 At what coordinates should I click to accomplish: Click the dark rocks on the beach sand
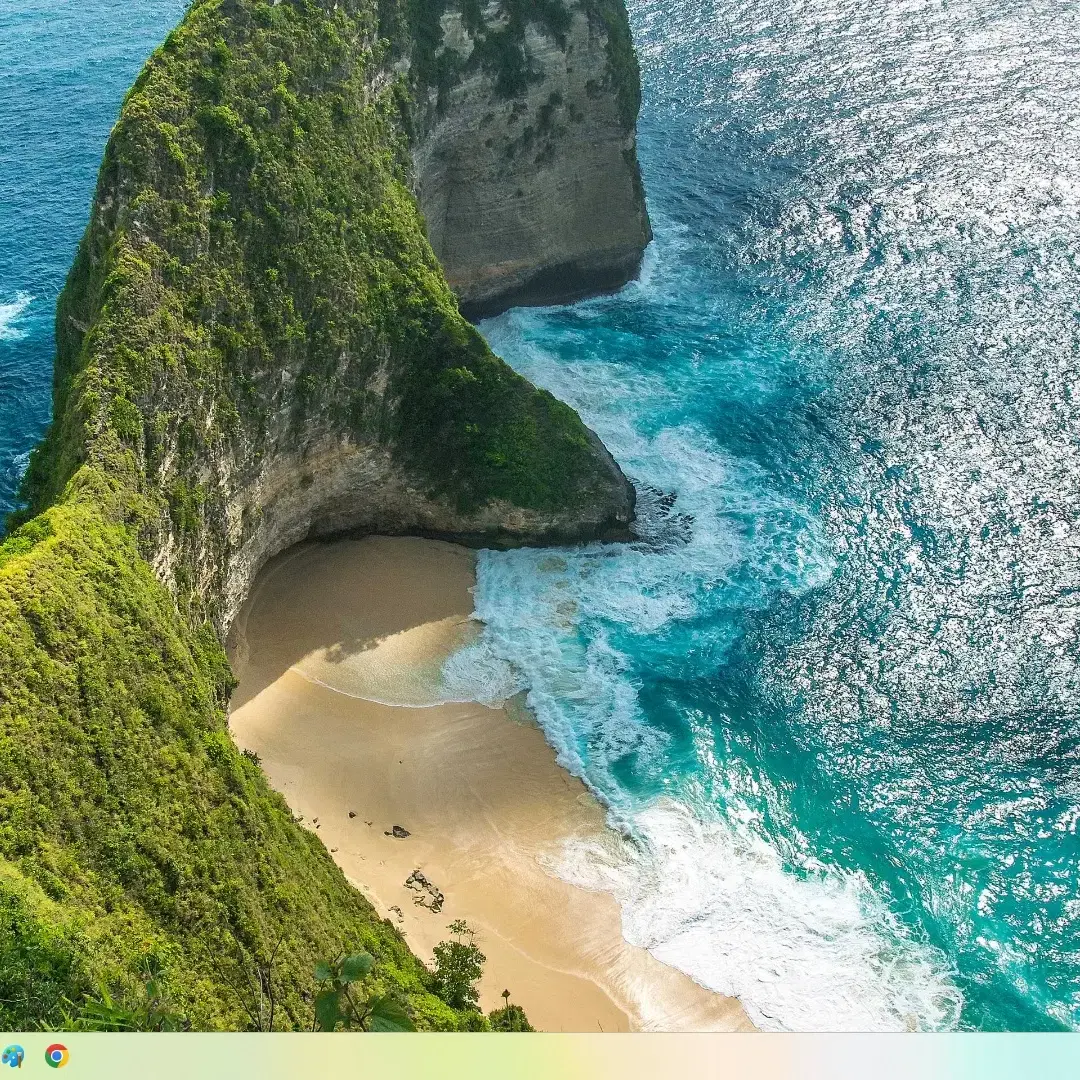[424, 890]
